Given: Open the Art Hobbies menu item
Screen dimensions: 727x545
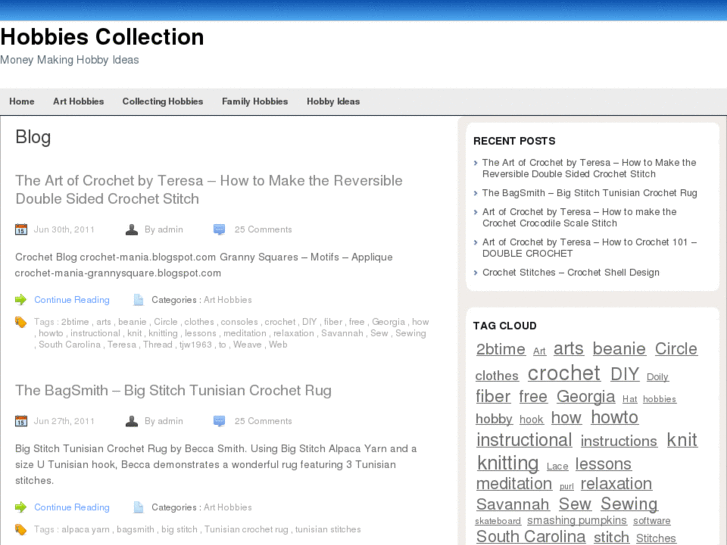Looking at the screenshot, I should (78, 101).
